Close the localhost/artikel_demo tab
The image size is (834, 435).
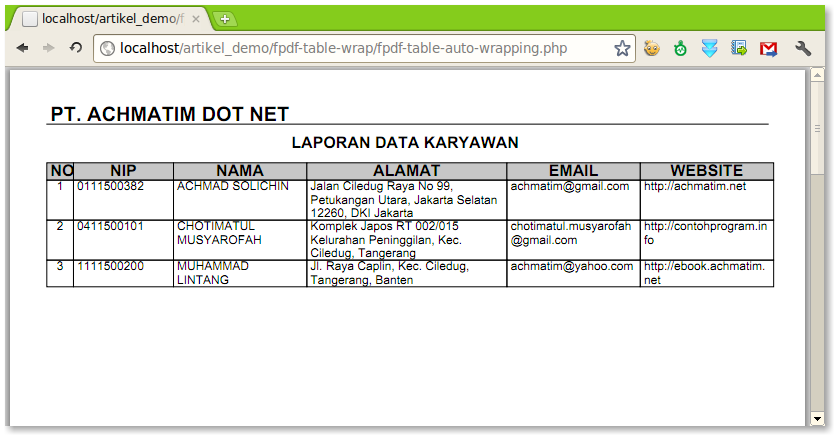195,19
